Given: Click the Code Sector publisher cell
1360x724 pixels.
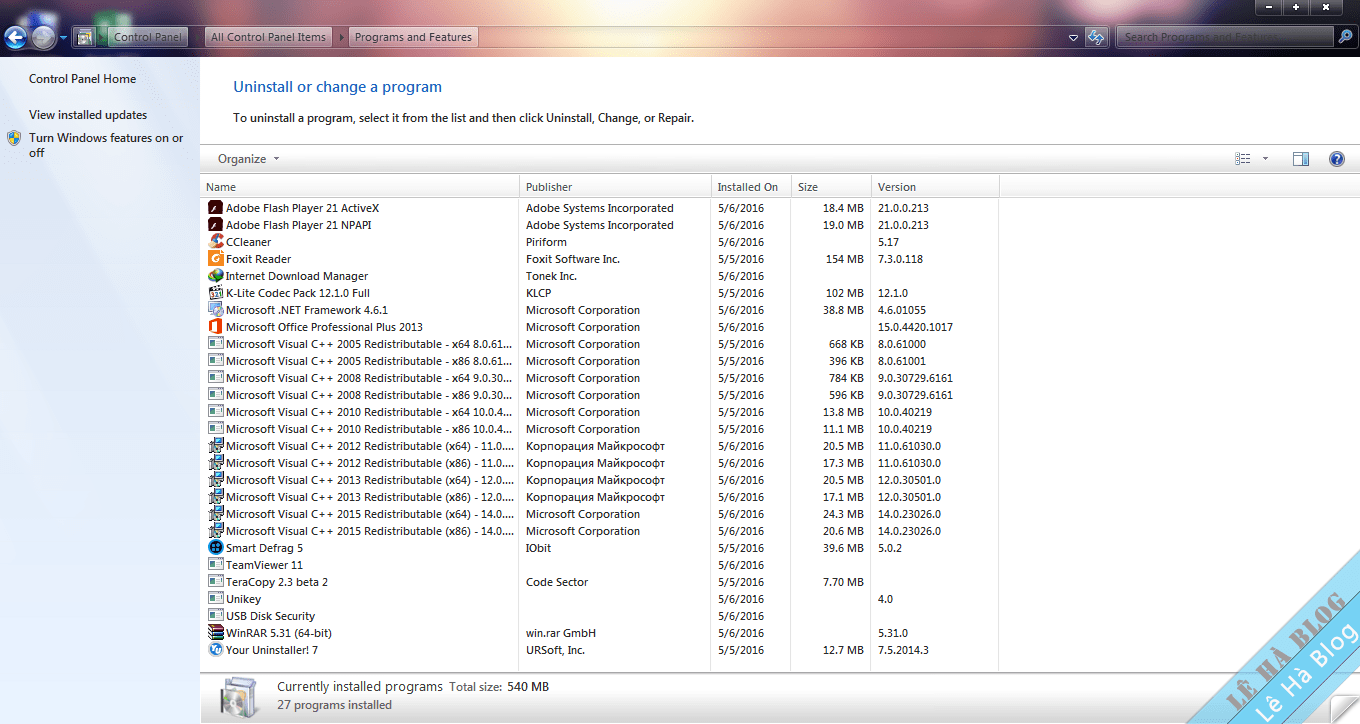Looking at the screenshot, I should point(557,582).
